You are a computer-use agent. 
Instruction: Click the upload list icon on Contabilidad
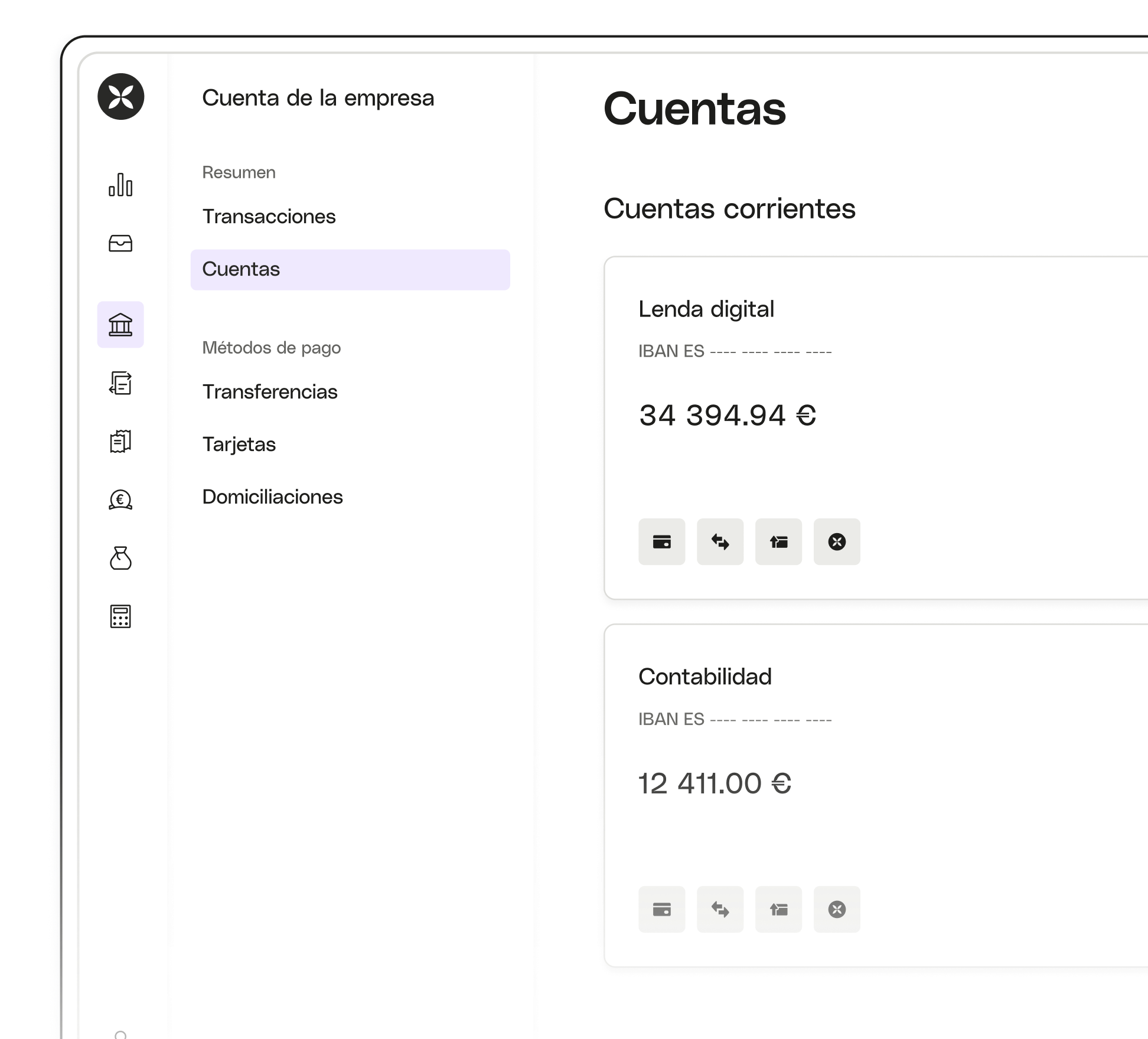[x=779, y=909]
